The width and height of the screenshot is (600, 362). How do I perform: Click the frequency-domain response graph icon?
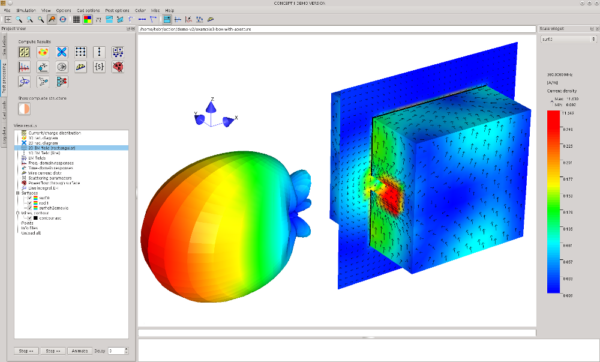[x=24, y=67]
